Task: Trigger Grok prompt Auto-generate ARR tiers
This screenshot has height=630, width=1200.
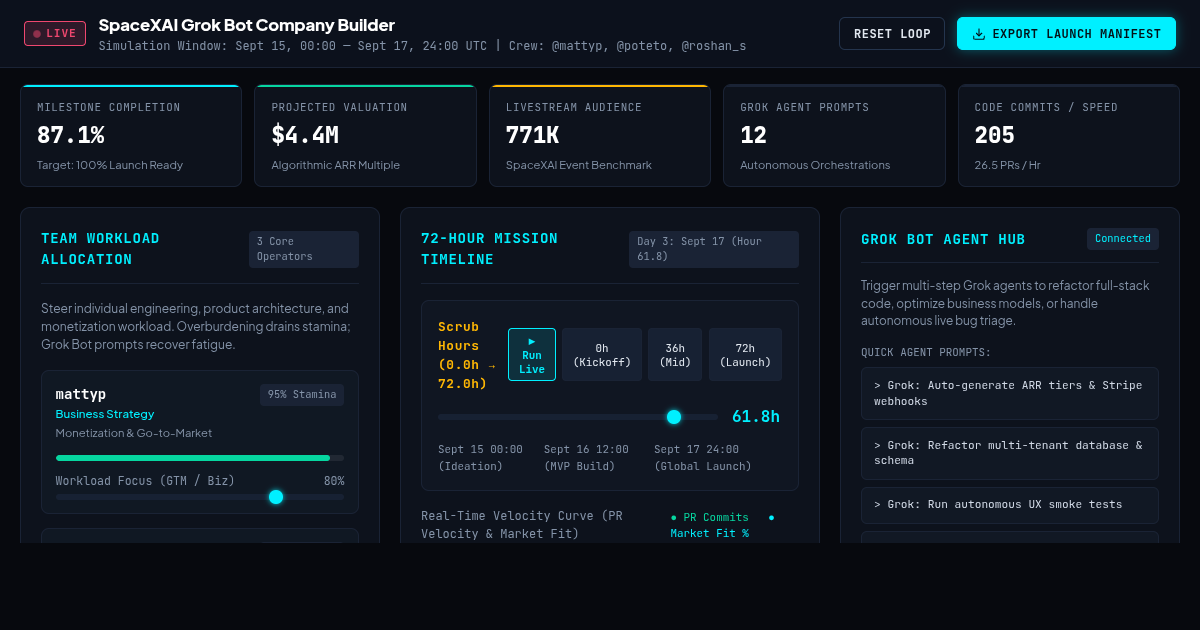Action: 1010,393
